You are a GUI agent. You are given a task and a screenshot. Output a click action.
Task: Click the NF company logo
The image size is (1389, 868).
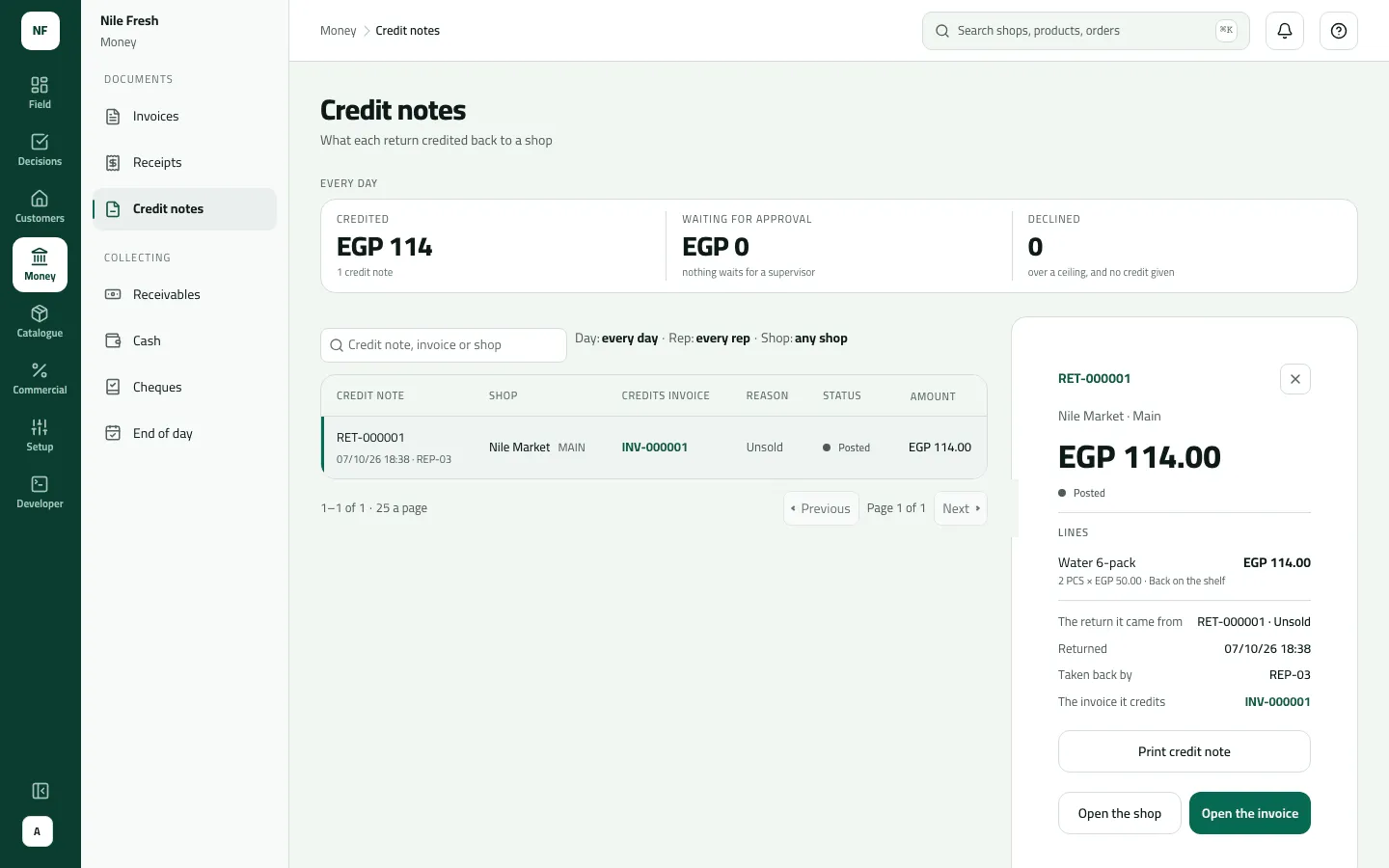(x=40, y=31)
